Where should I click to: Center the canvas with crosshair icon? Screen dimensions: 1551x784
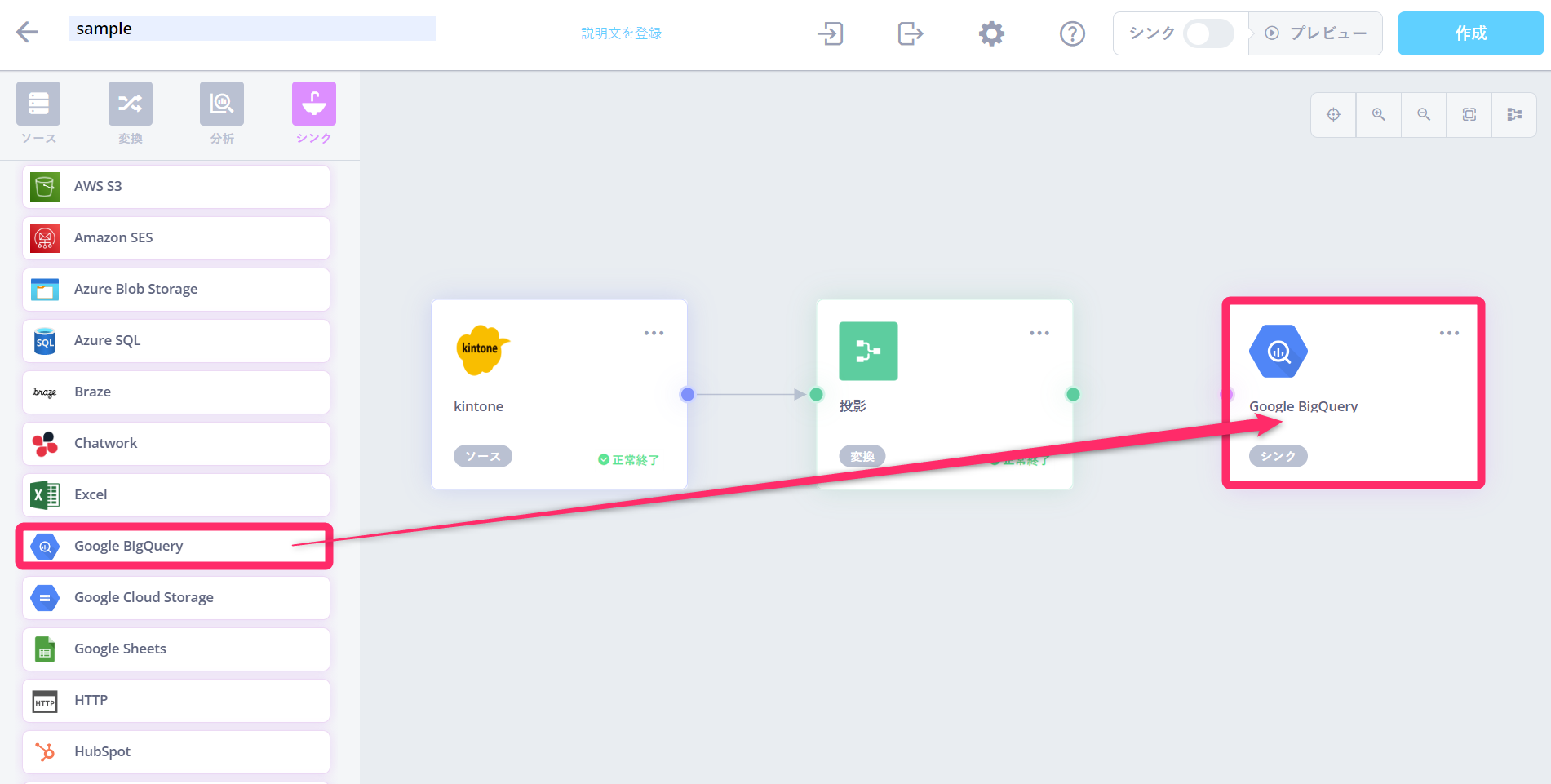click(1333, 115)
